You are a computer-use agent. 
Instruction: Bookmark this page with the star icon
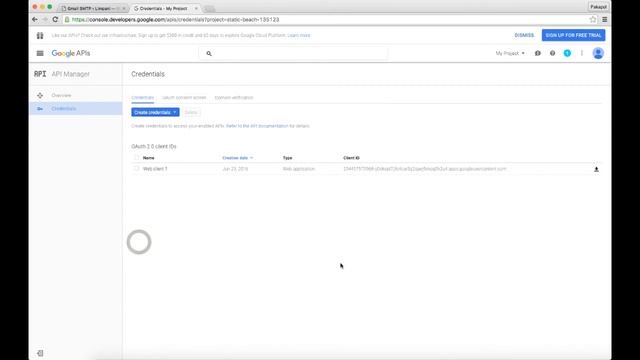point(593,20)
